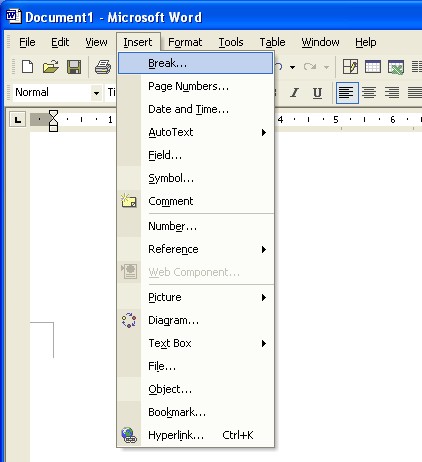This screenshot has height=462, width=422.
Task: Open the Format menu
Action: click(185, 42)
